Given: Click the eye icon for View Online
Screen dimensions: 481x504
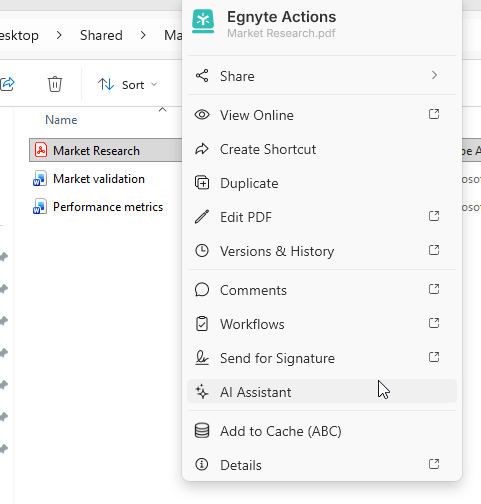Looking at the screenshot, I should [202, 115].
